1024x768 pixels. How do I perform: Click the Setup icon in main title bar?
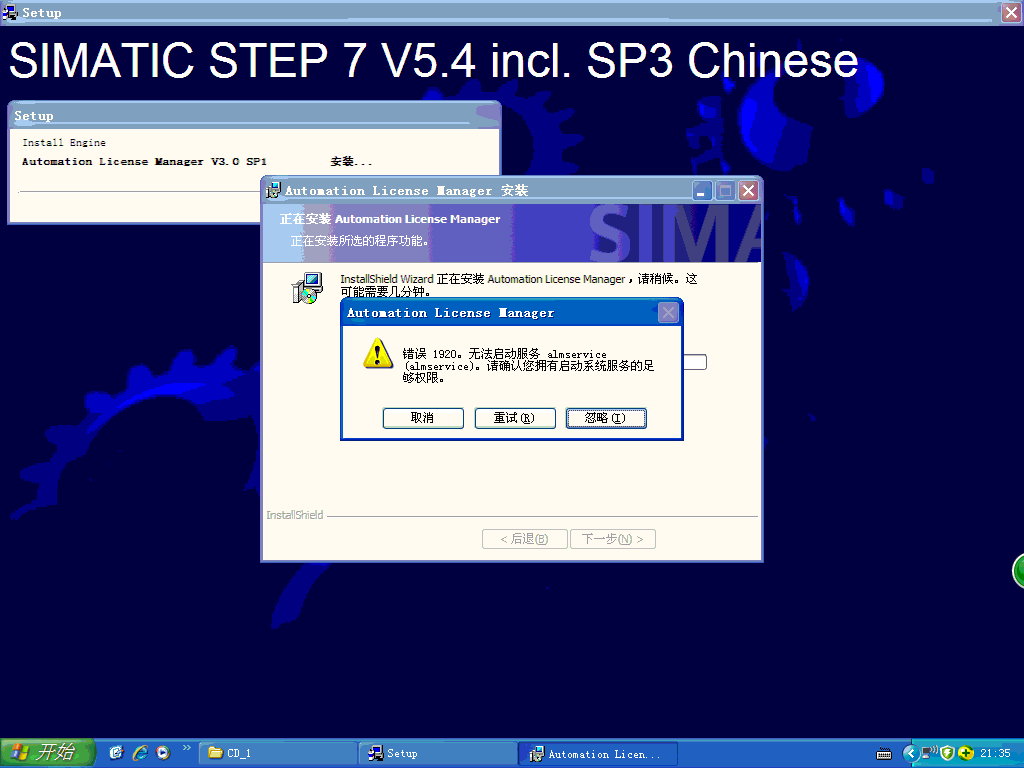(10, 12)
